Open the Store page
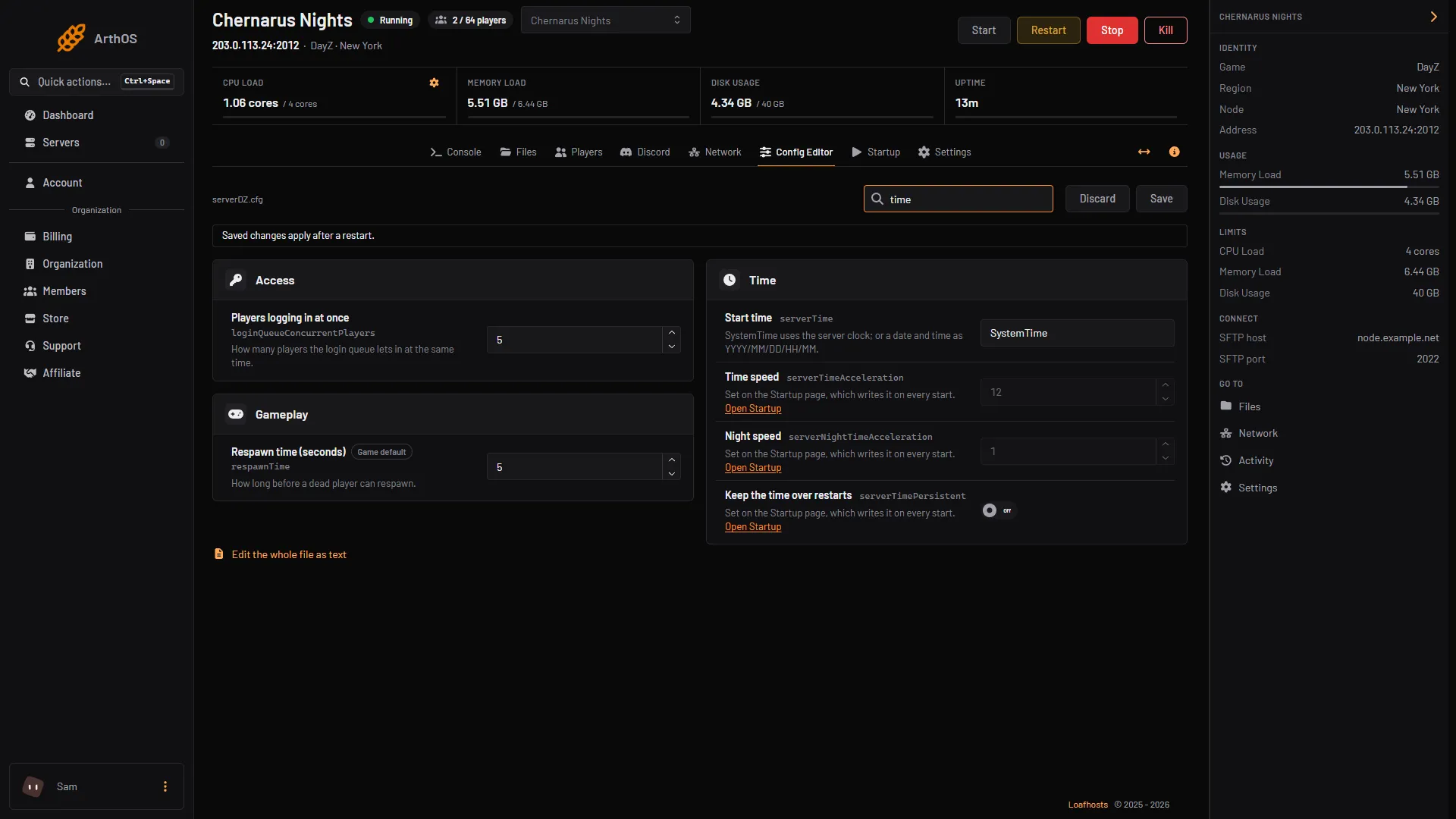1456x819 pixels. click(96, 318)
